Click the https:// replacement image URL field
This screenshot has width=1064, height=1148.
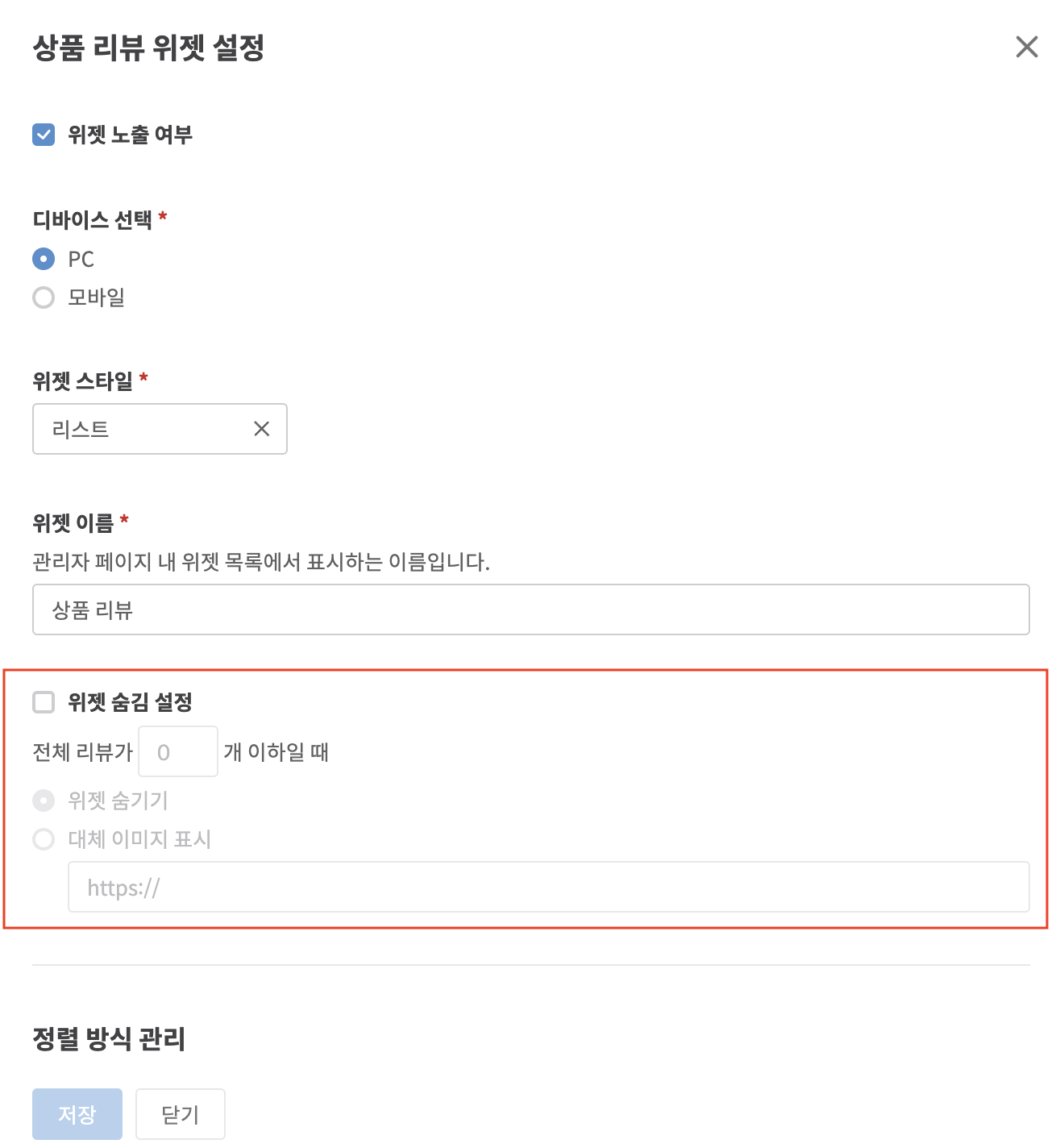(549, 887)
